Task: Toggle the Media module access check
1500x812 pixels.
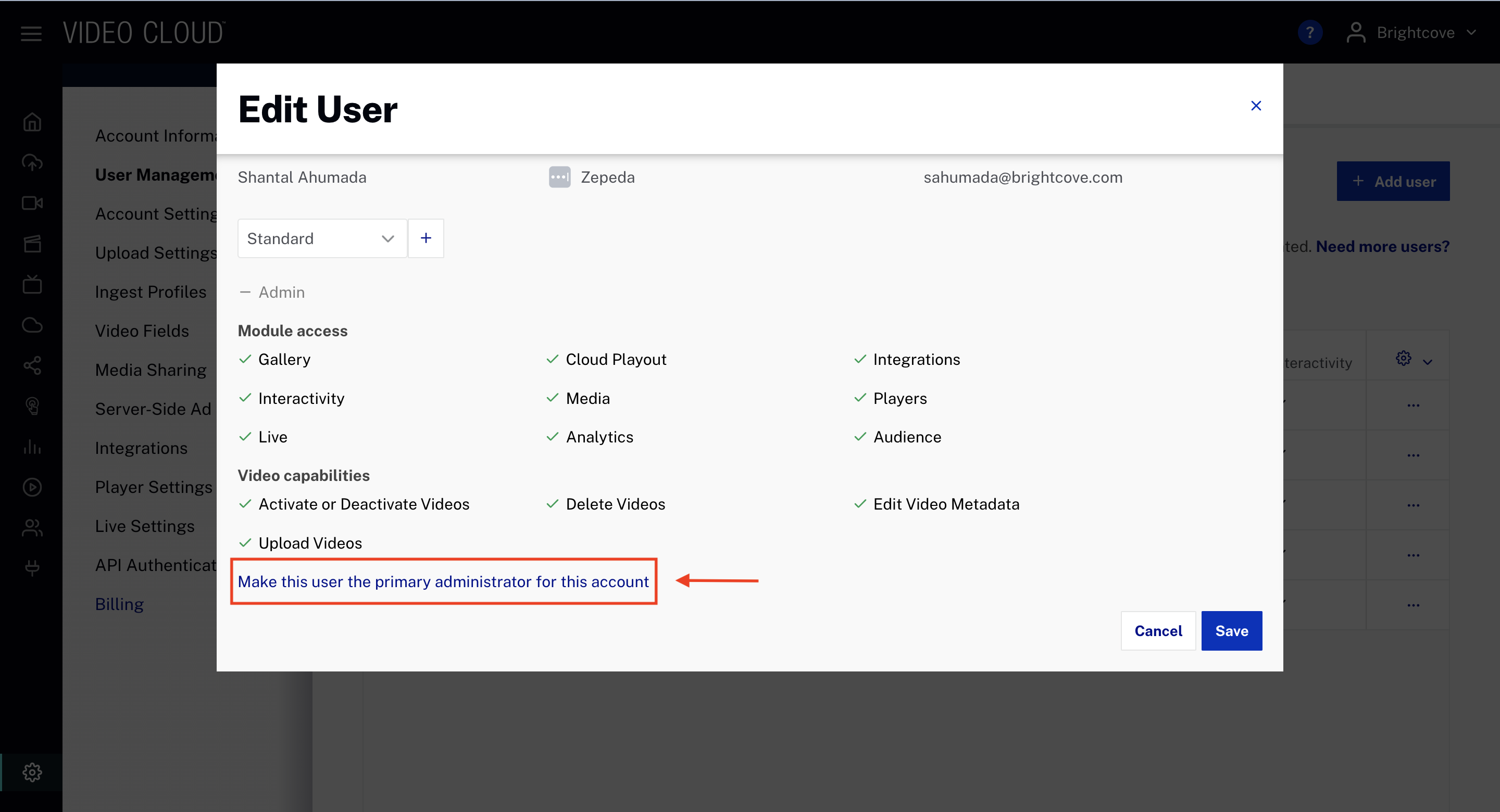Action: pyautogui.click(x=553, y=398)
